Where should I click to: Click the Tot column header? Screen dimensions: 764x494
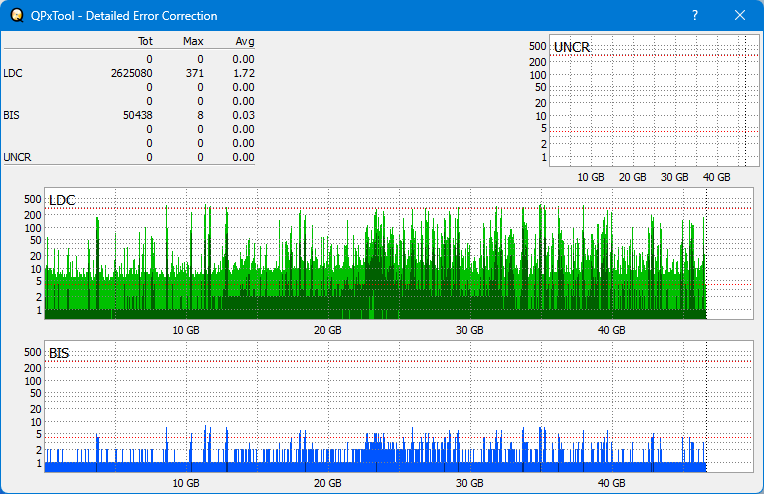(145, 41)
